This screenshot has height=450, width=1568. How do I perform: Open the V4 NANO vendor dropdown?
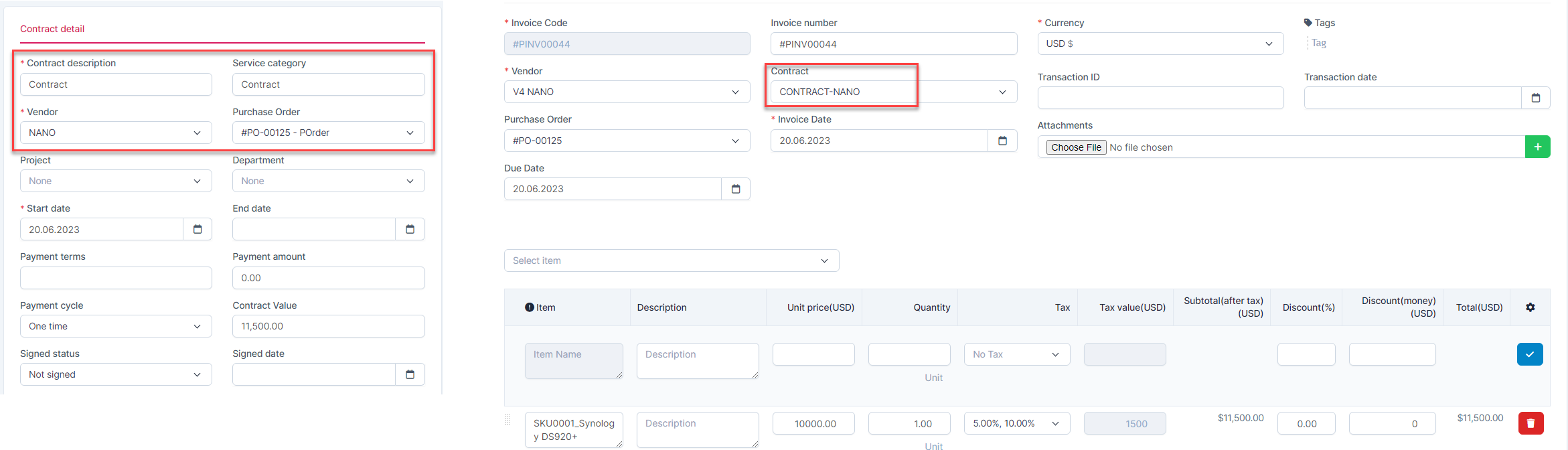click(x=626, y=92)
